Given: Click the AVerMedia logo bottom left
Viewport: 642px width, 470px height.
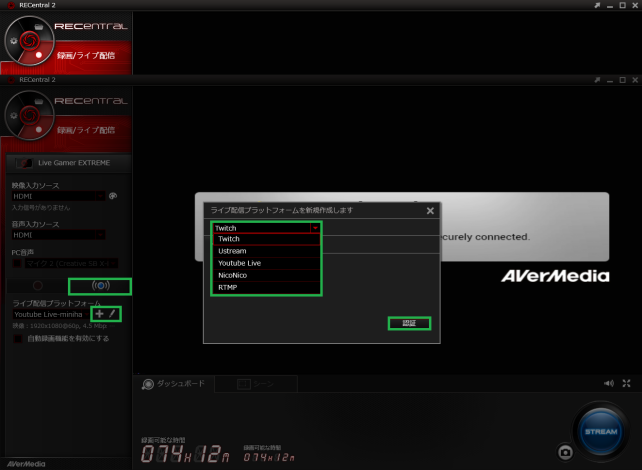Looking at the screenshot, I should (26, 464).
